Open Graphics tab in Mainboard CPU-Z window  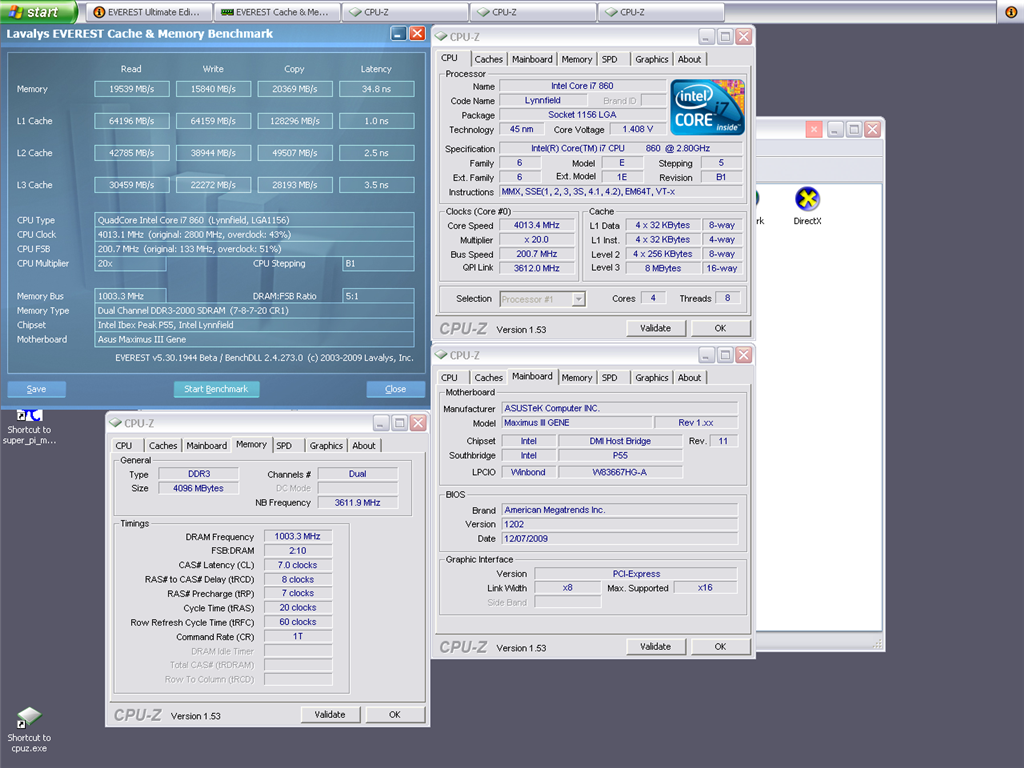pyautogui.click(x=651, y=378)
